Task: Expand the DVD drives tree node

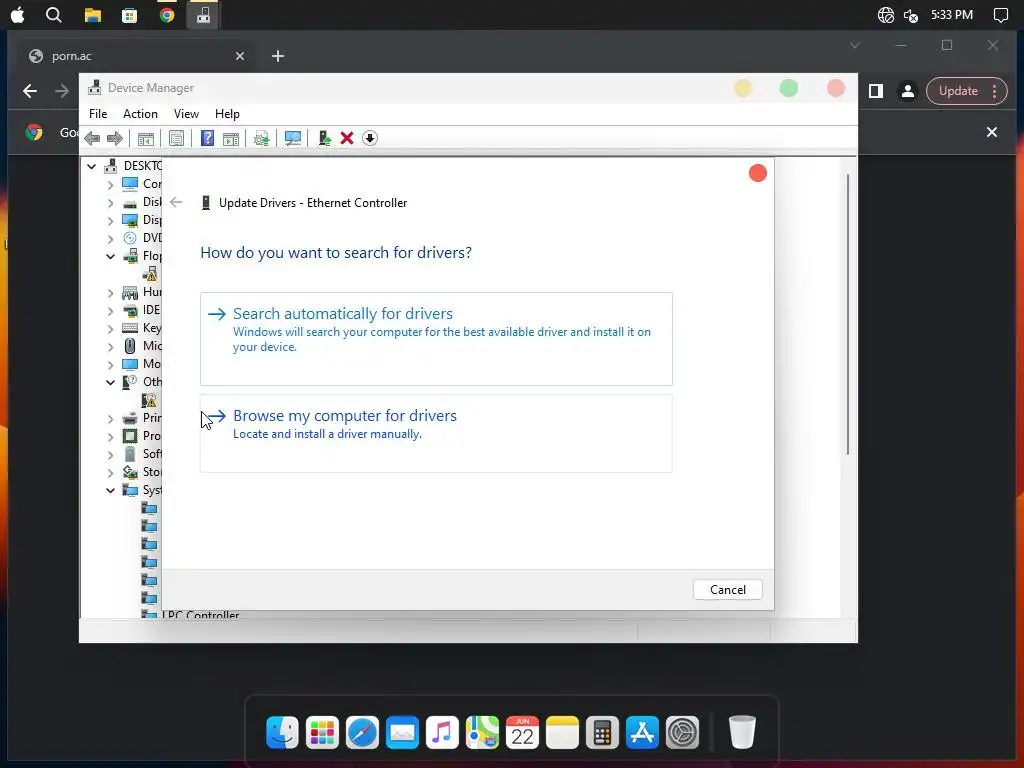Action: [x=110, y=238]
